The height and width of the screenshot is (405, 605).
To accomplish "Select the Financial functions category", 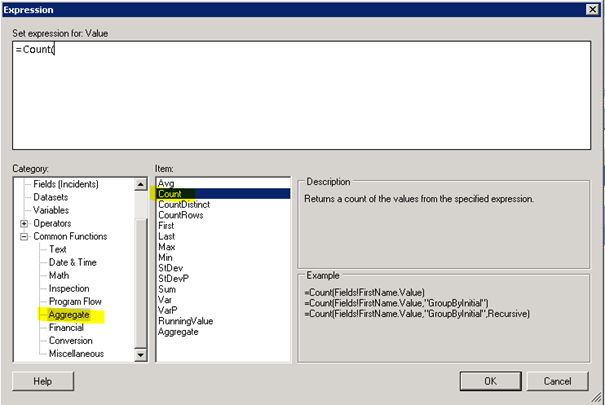I will [67, 327].
